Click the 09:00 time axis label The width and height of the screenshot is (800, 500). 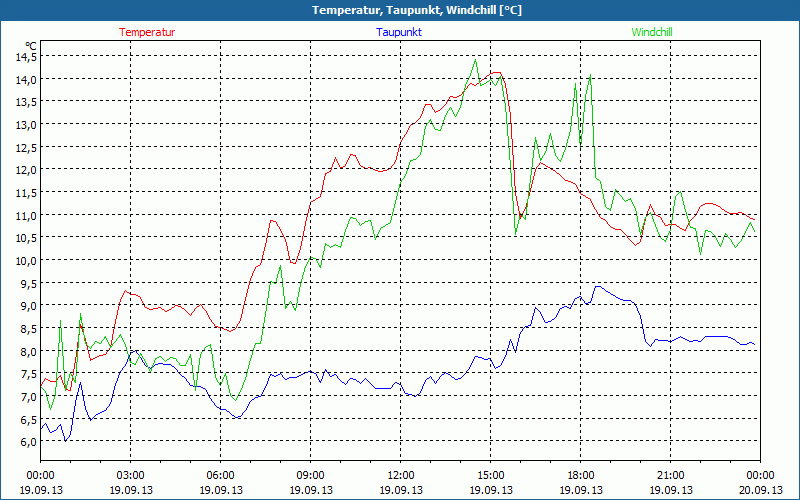click(310, 475)
